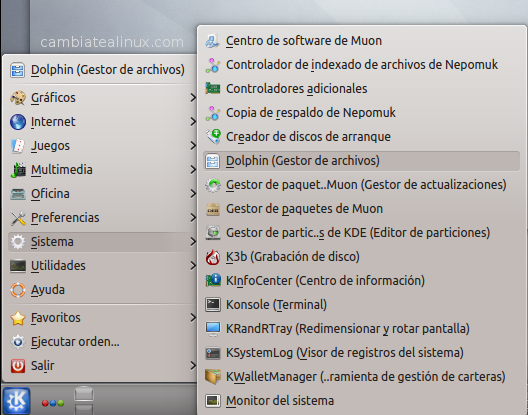Open Gestor de paquetes de Muon

coord(361,209)
